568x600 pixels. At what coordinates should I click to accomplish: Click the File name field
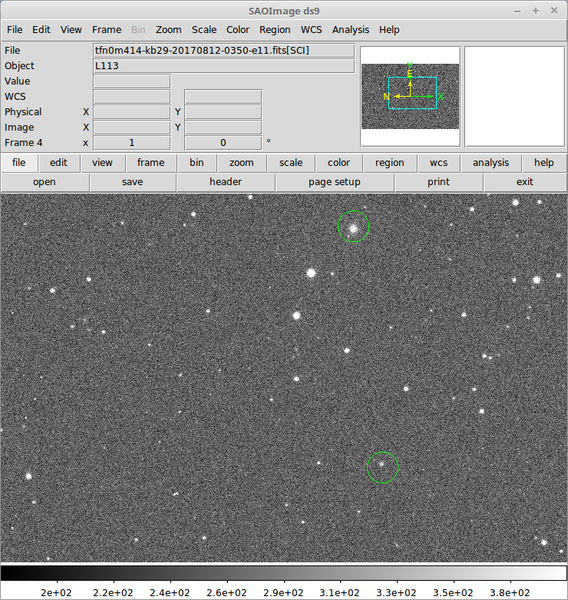point(224,51)
